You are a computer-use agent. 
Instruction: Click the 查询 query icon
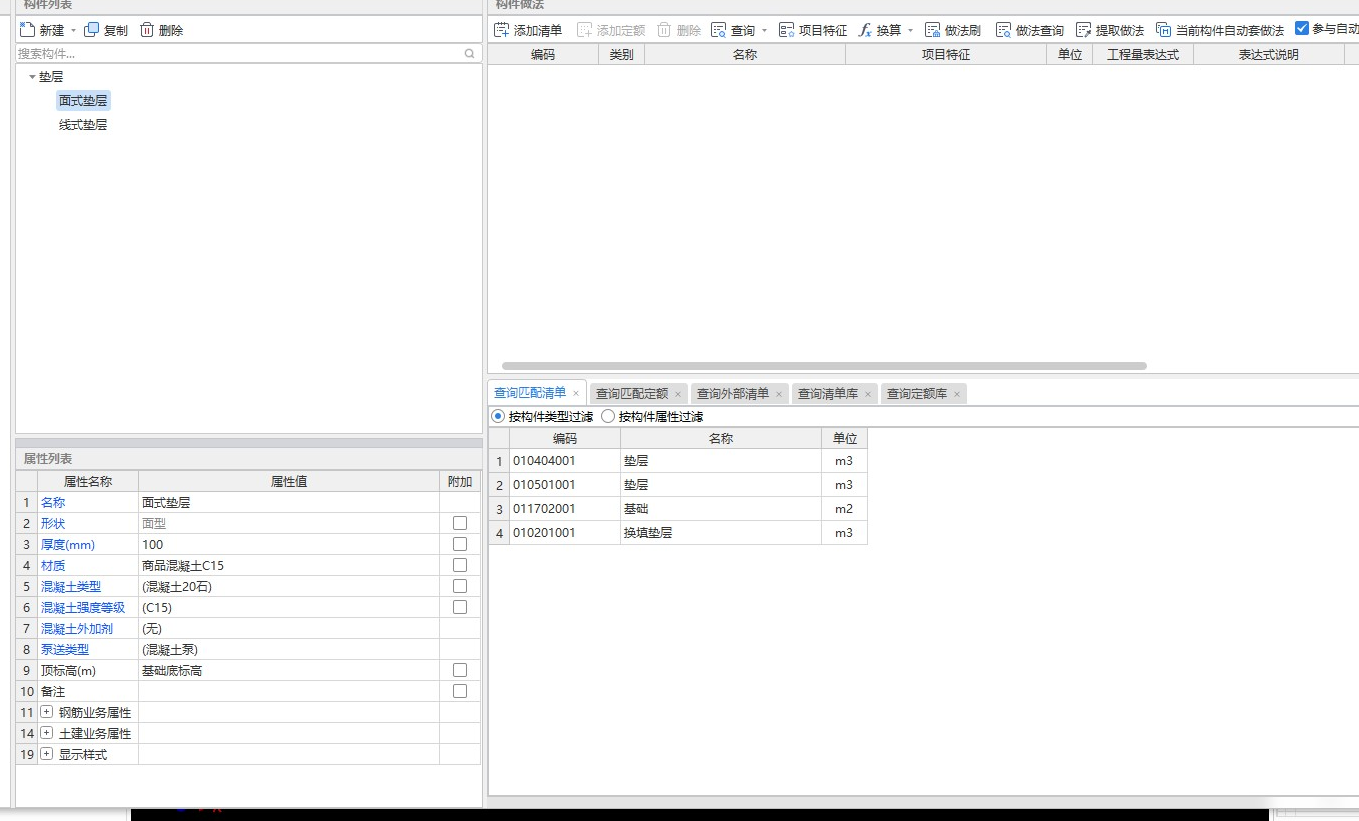tap(718, 30)
